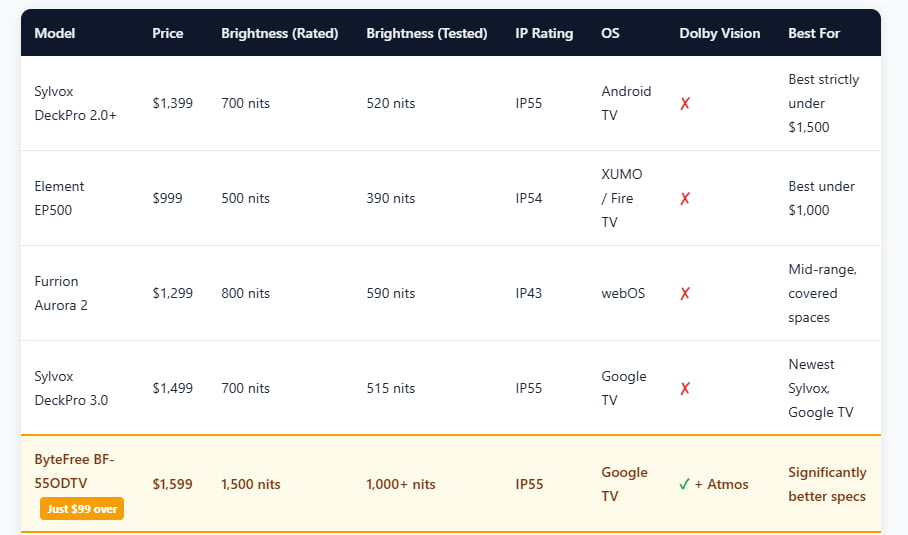Click the red X in Element EP500 row
Viewport: 908px width, 535px height.
(x=685, y=198)
